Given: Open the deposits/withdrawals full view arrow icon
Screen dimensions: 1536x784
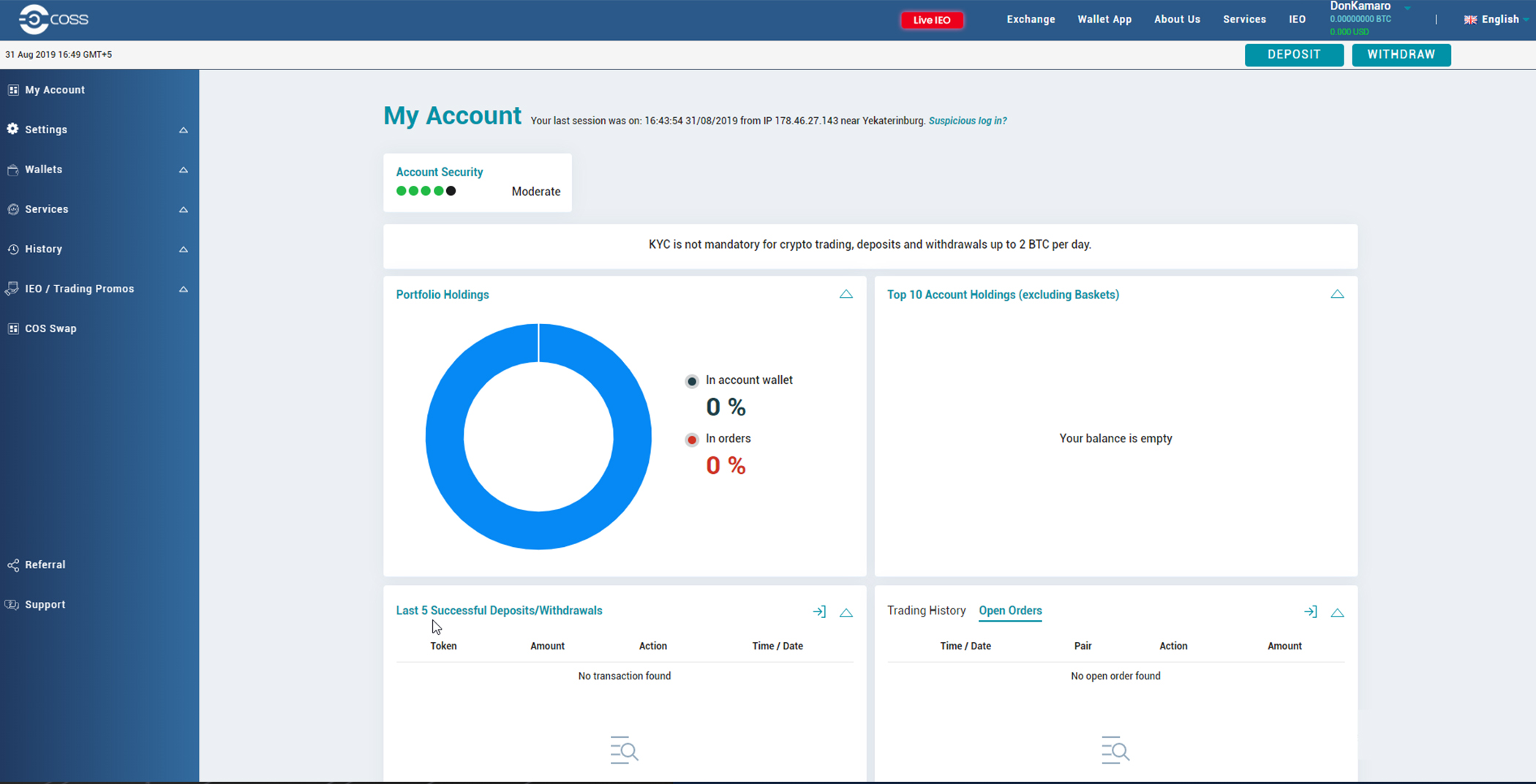Looking at the screenshot, I should (819, 611).
